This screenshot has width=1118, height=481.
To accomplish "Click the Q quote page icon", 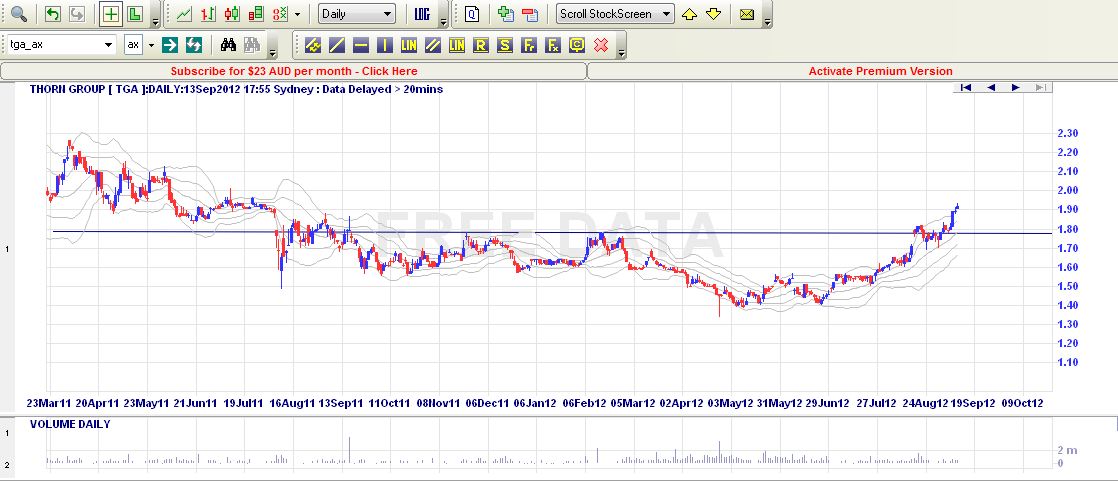I will click(472, 13).
